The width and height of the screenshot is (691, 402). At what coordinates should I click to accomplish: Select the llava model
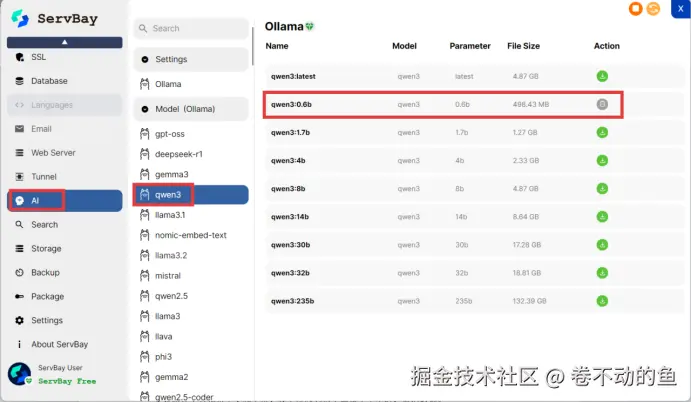(x=191, y=336)
